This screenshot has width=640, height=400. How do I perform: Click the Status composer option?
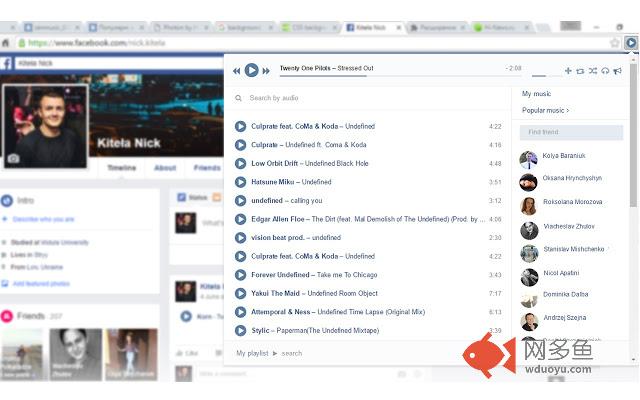coord(193,198)
